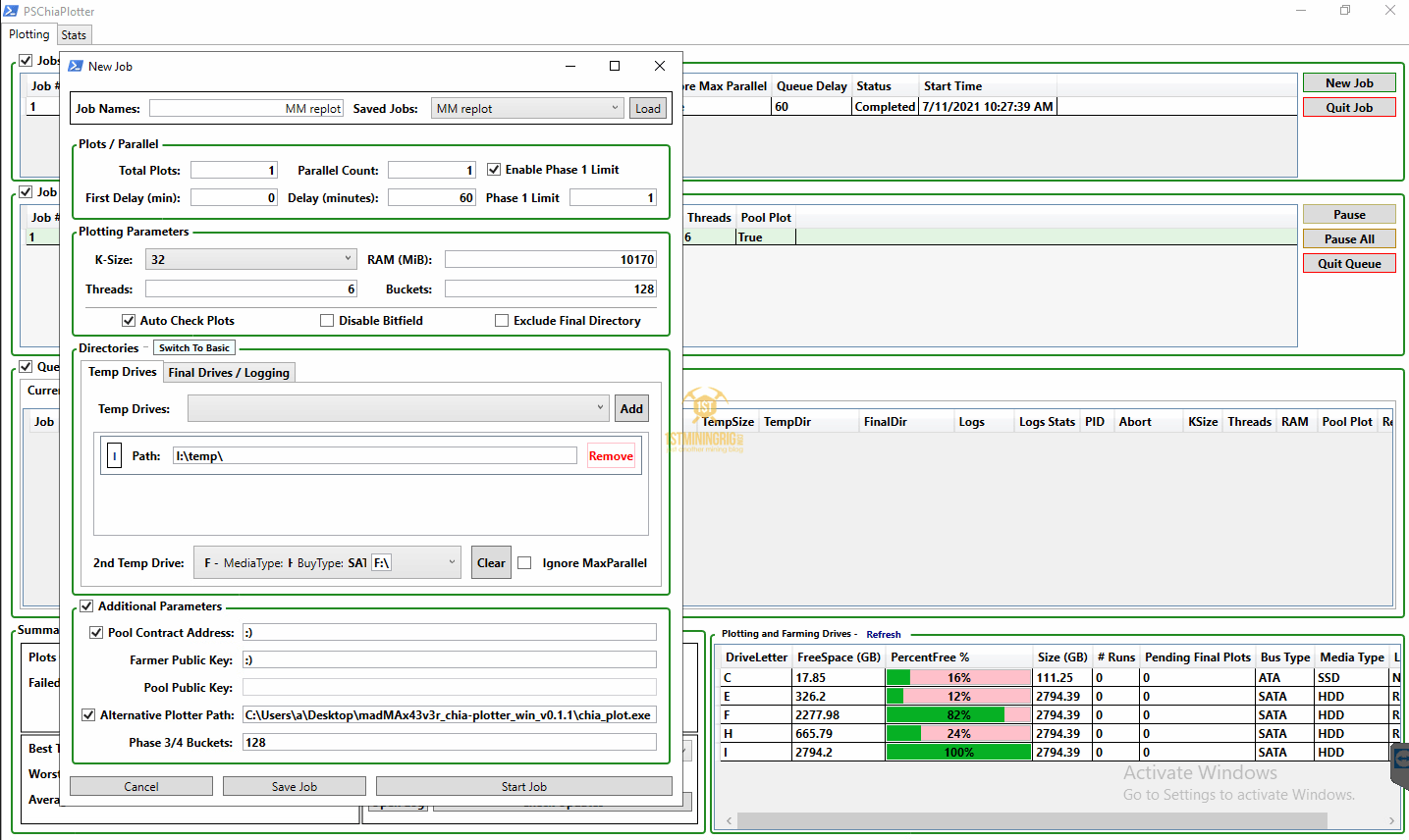Image resolution: width=1409 pixels, height=840 pixels.
Task: Click Switch To Basic directories button
Action: [194, 348]
